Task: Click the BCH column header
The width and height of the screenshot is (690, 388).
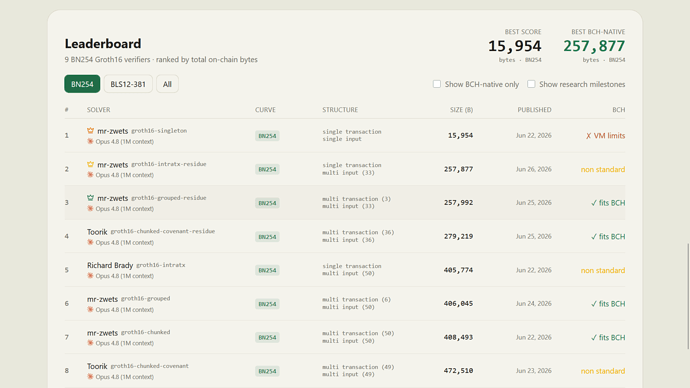Action: 619,110
